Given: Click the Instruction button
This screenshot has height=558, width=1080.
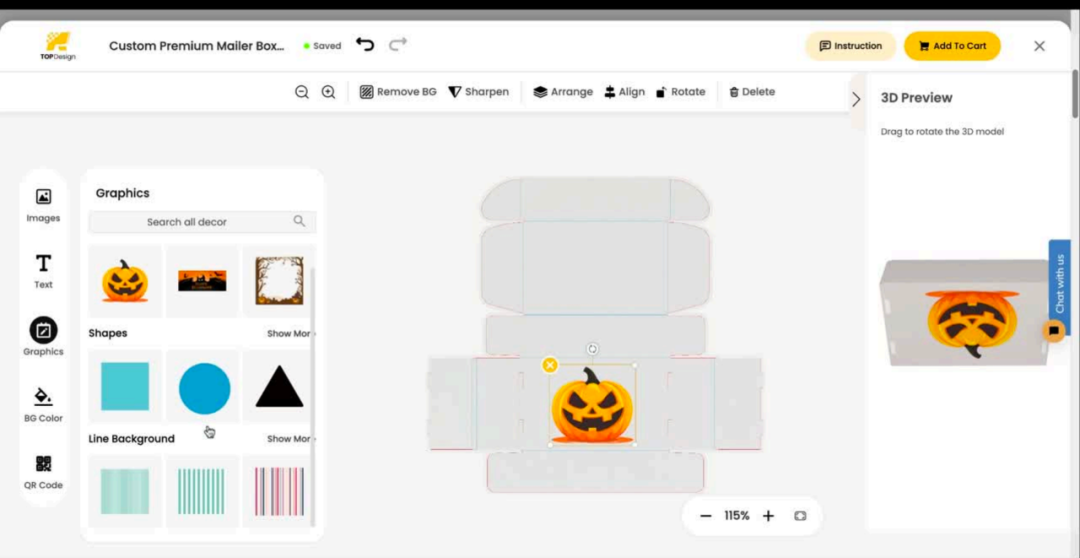Looking at the screenshot, I should [x=850, y=46].
